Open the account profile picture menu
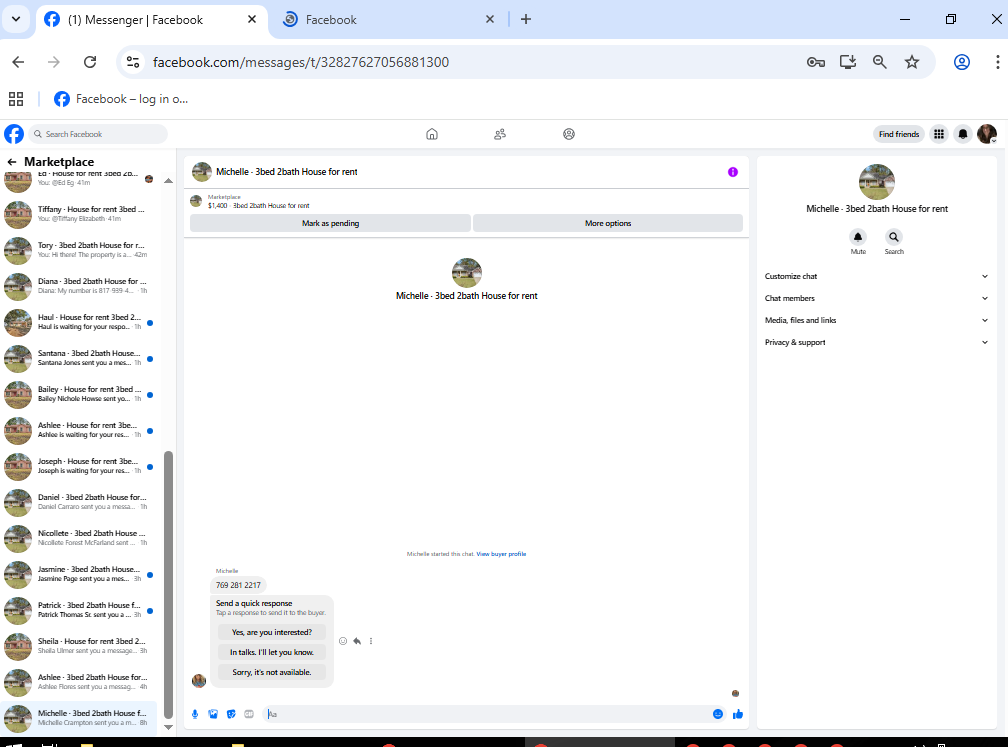Image resolution: width=1008 pixels, height=747 pixels. [x=987, y=134]
